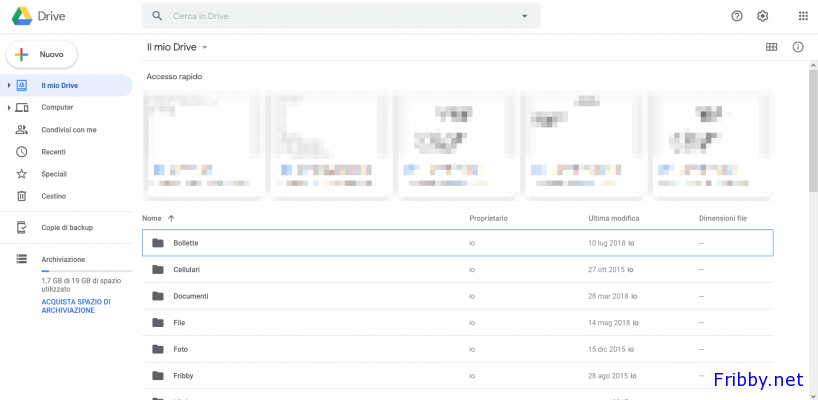
Task: Open the Google apps grid
Action: tap(803, 16)
